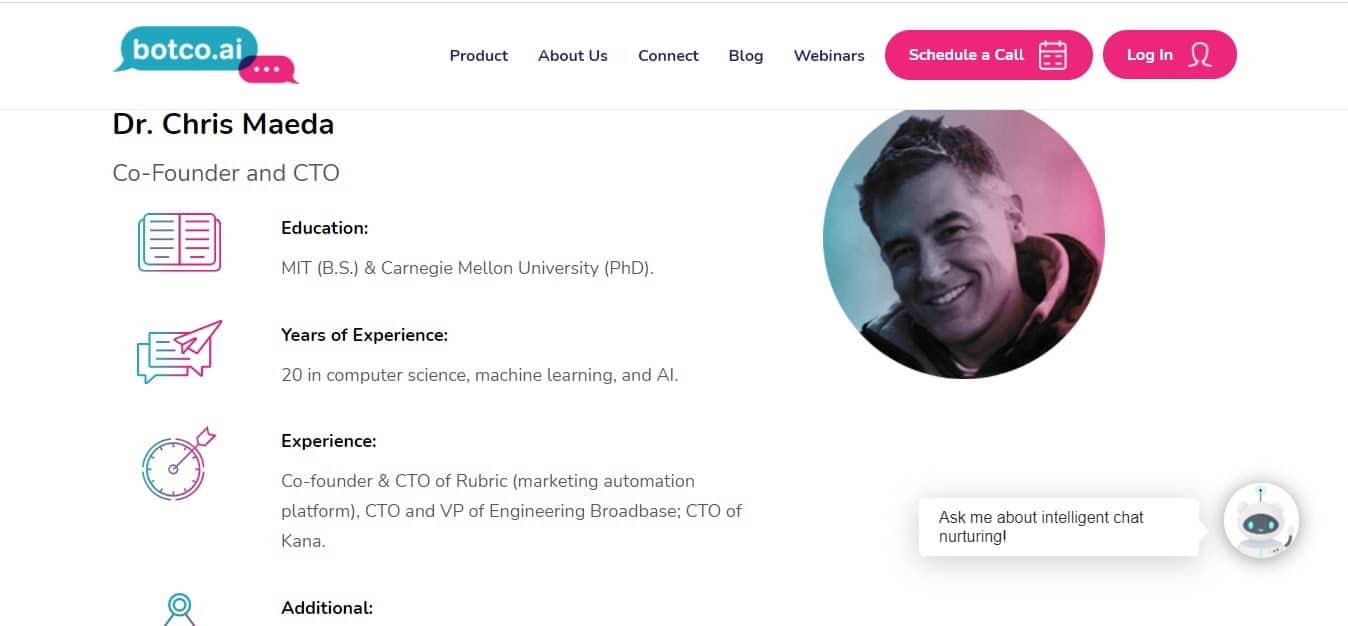
Task: Click the Dr. Chris Maeda heading
Action: (223, 125)
